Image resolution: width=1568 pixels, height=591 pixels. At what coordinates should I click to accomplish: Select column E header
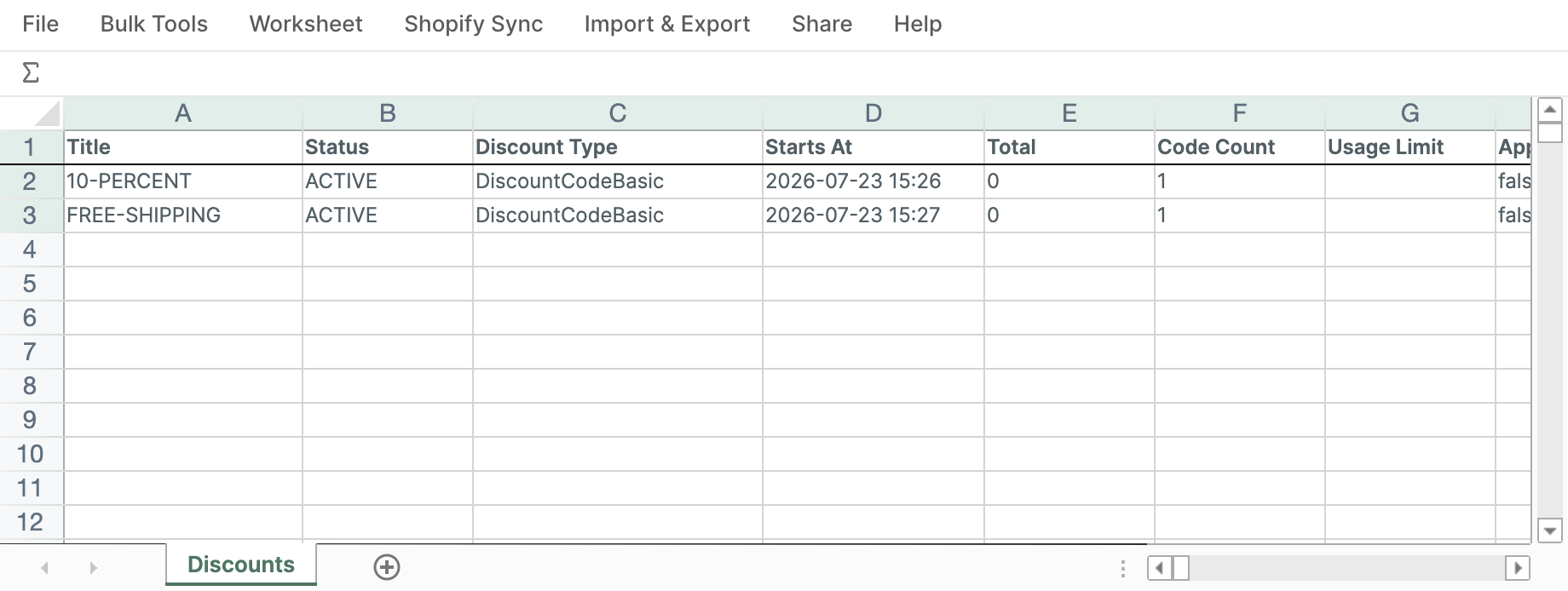pos(1069,113)
